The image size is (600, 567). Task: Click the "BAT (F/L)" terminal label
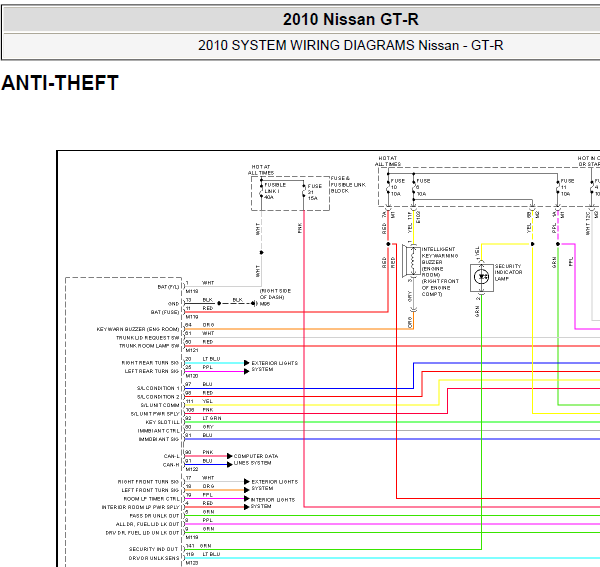click(168, 287)
